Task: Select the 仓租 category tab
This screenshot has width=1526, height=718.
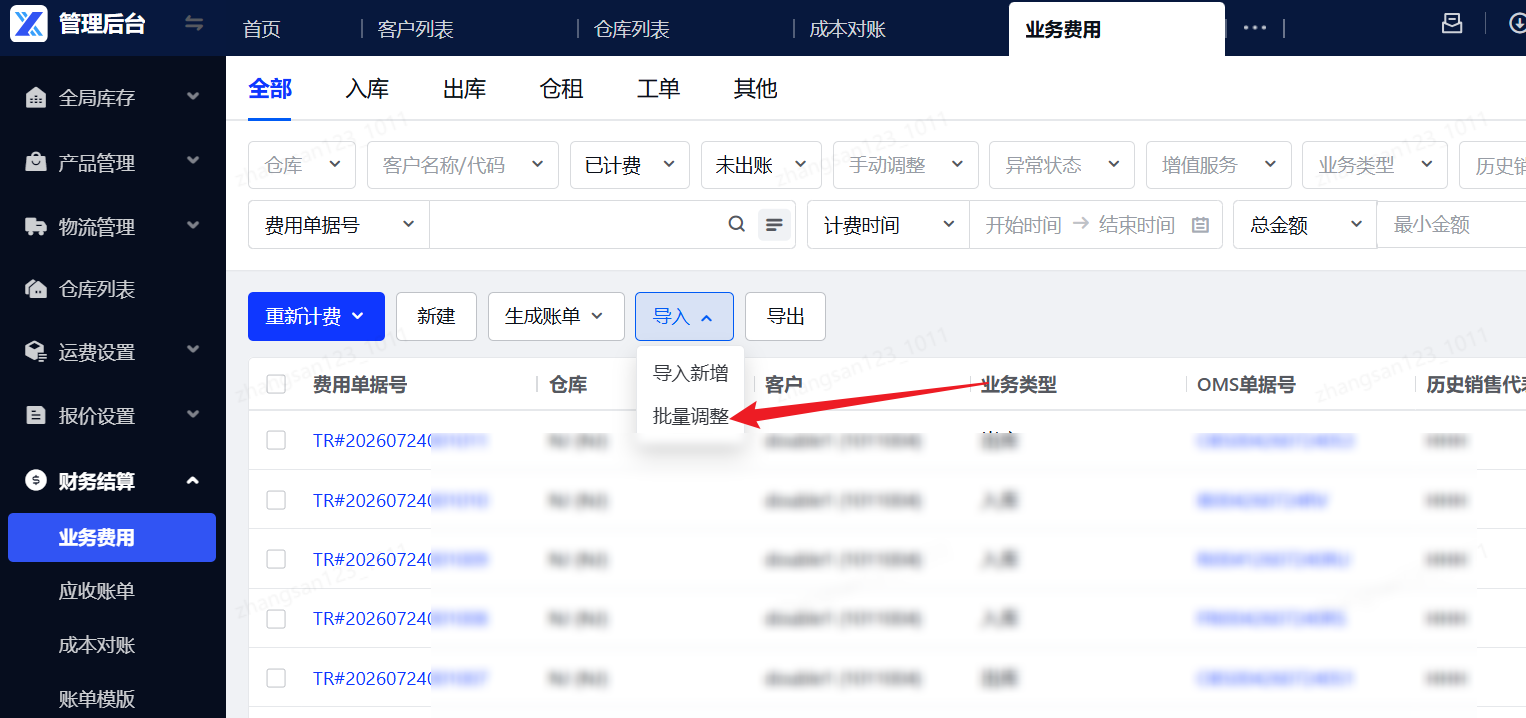Action: coord(561,89)
